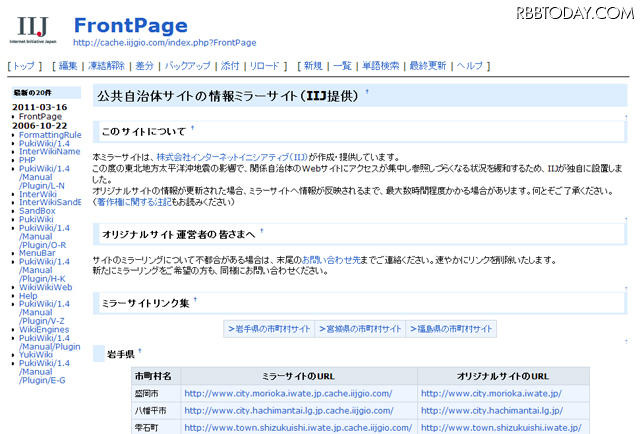
Task: Open PukiWiki/1.4/Manual/Plugin sidebar link
Action: click(x=49, y=343)
